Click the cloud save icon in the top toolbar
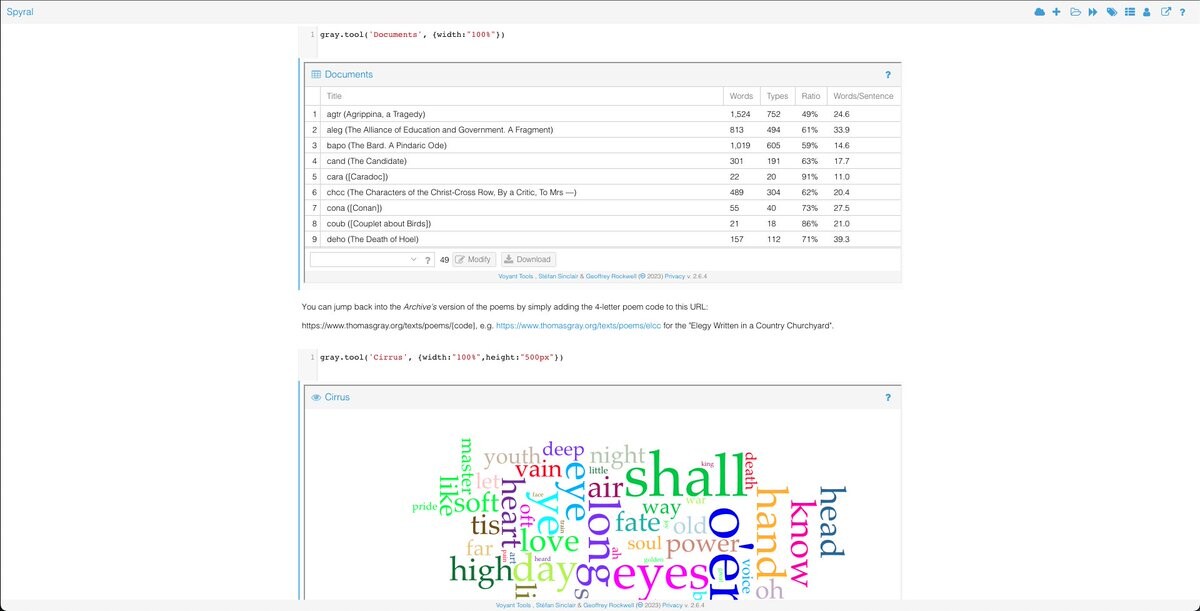 pyautogui.click(x=1039, y=12)
